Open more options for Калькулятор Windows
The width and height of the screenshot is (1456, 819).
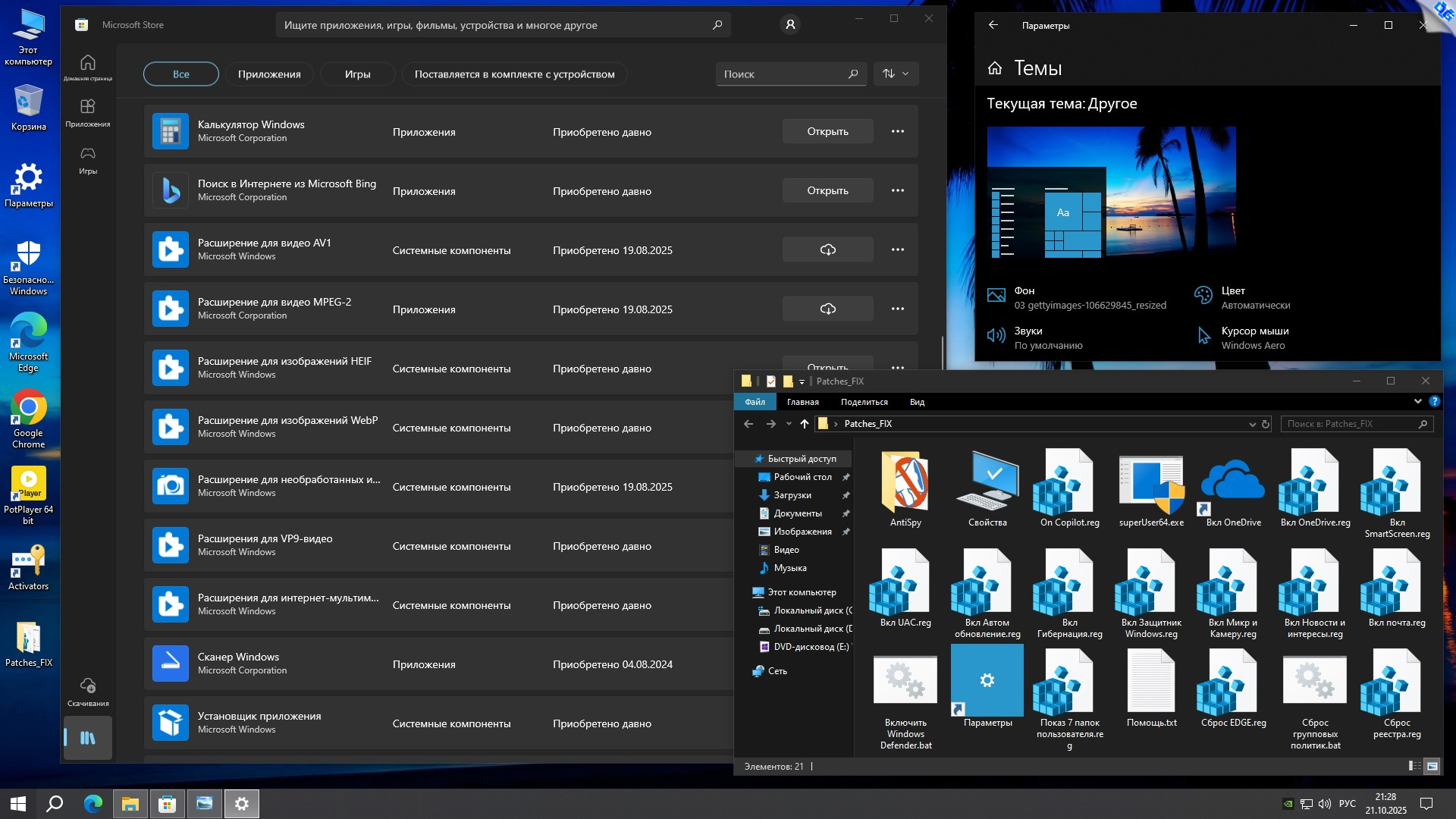click(897, 131)
